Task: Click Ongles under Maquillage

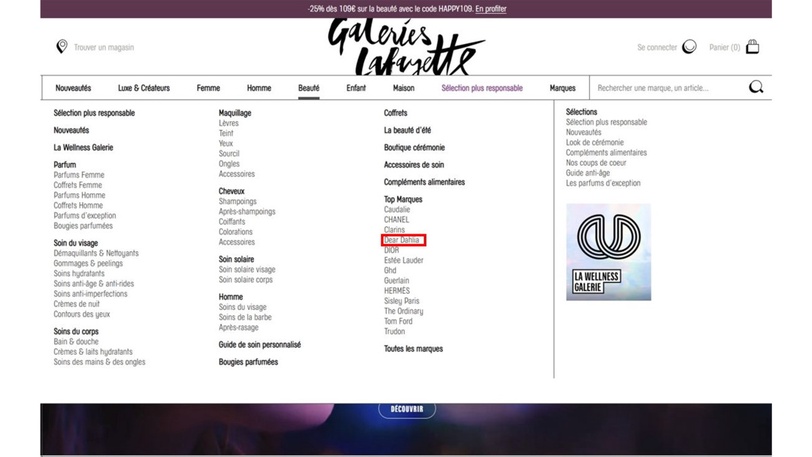Action: pyautogui.click(x=229, y=164)
